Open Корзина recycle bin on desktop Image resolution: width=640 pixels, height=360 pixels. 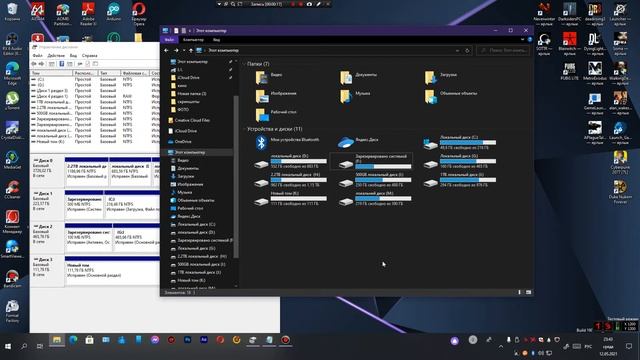(12, 12)
